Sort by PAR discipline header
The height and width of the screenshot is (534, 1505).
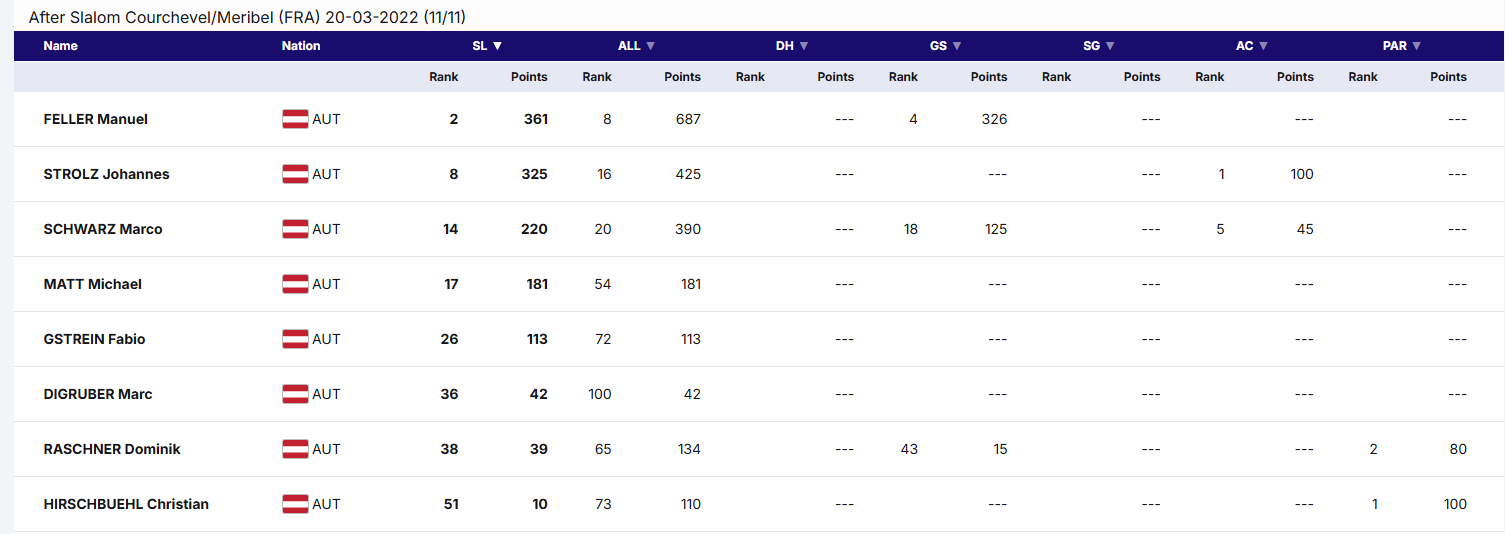click(1402, 46)
